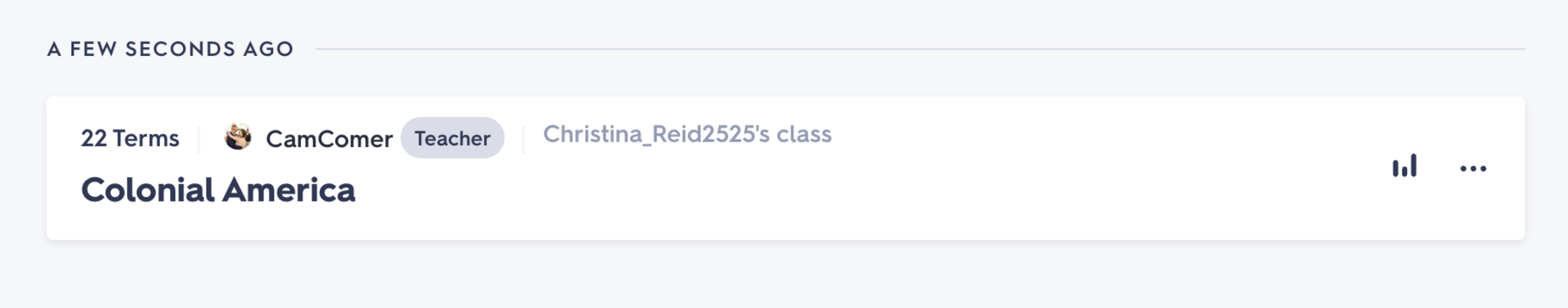Show more actions for Colonial America
Image resolution: width=1568 pixels, height=308 pixels.
[1472, 169]
